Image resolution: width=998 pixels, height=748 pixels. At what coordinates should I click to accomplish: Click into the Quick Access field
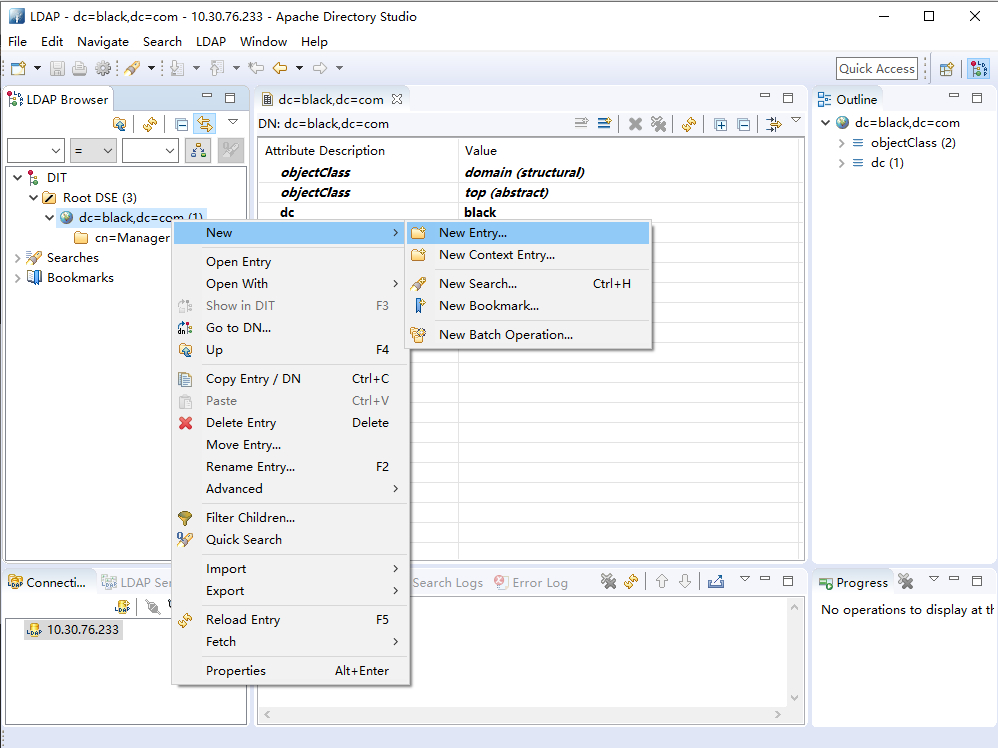(877, 69)
